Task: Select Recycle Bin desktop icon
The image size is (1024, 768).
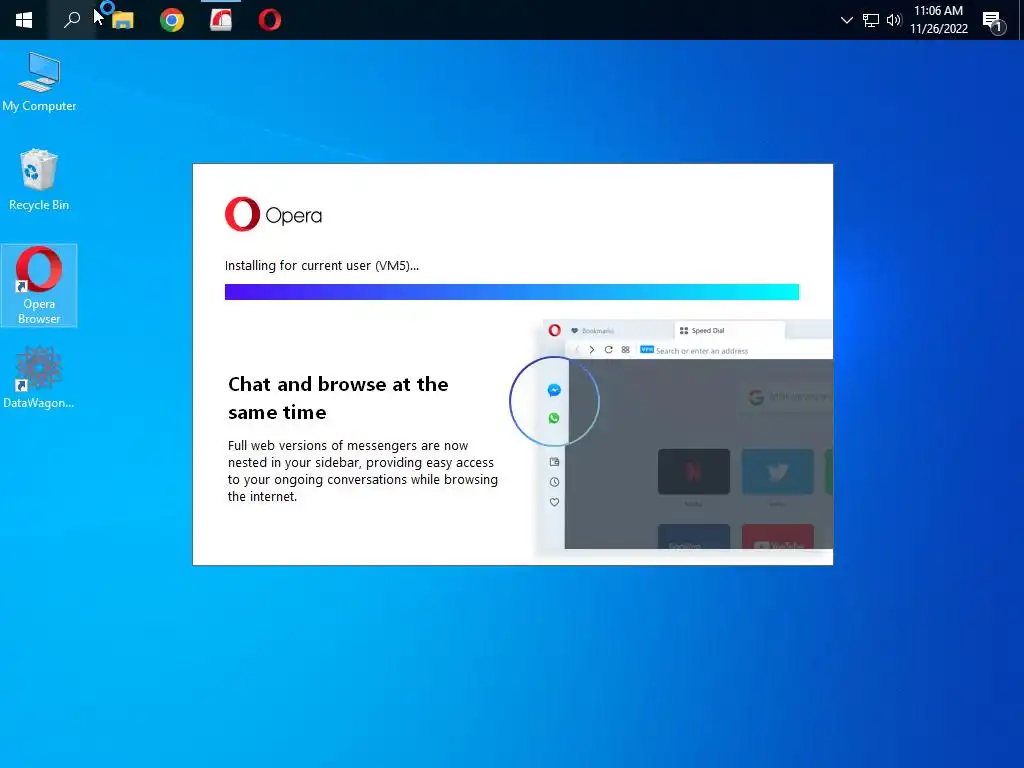Action: (x=39, y=181)
